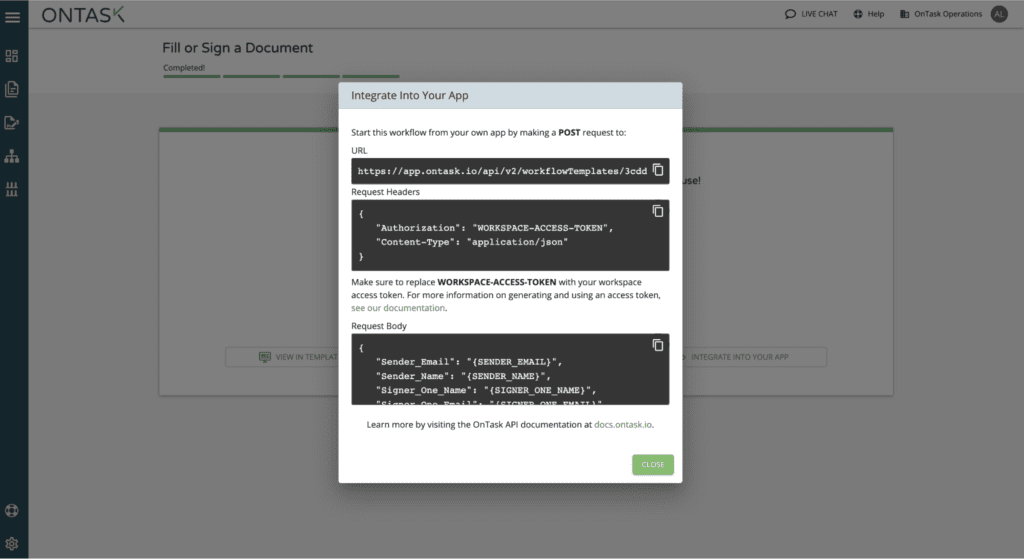Viewport: 1024px width, 559px height.
Task: Close the Integrate Into Your App dialog
Action: coord(652,464)
